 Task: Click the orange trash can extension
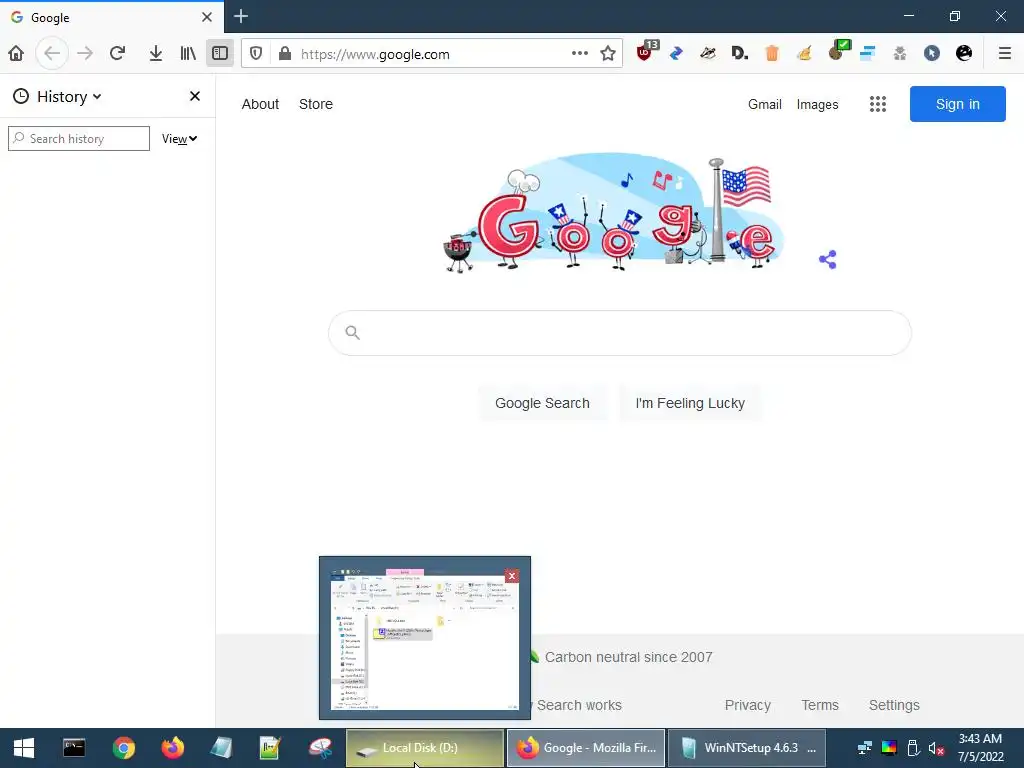pyautogui.click(x=772, y=54)
